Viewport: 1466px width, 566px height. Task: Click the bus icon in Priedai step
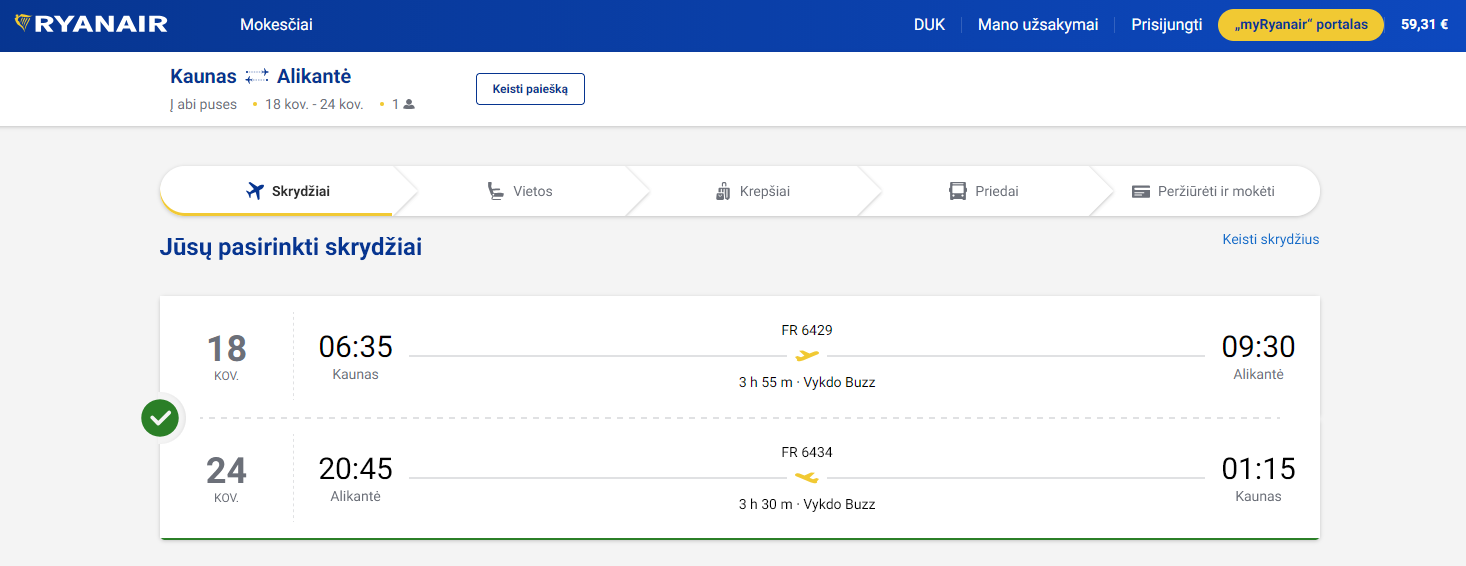[958, 191]
